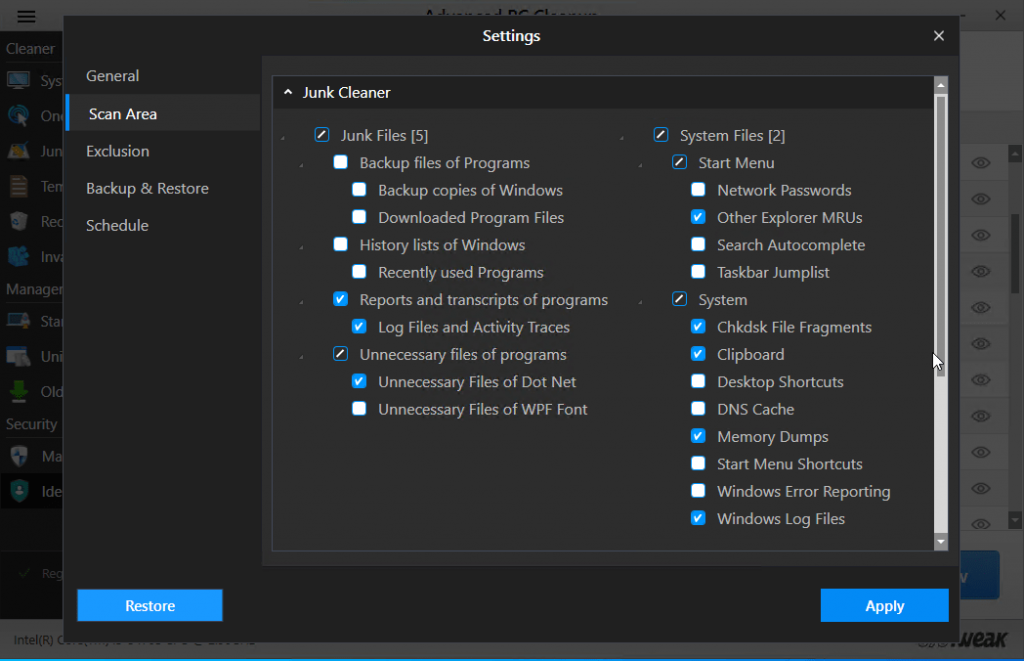Uncheck Other Explorer MRUs

(x=698, y=217)
